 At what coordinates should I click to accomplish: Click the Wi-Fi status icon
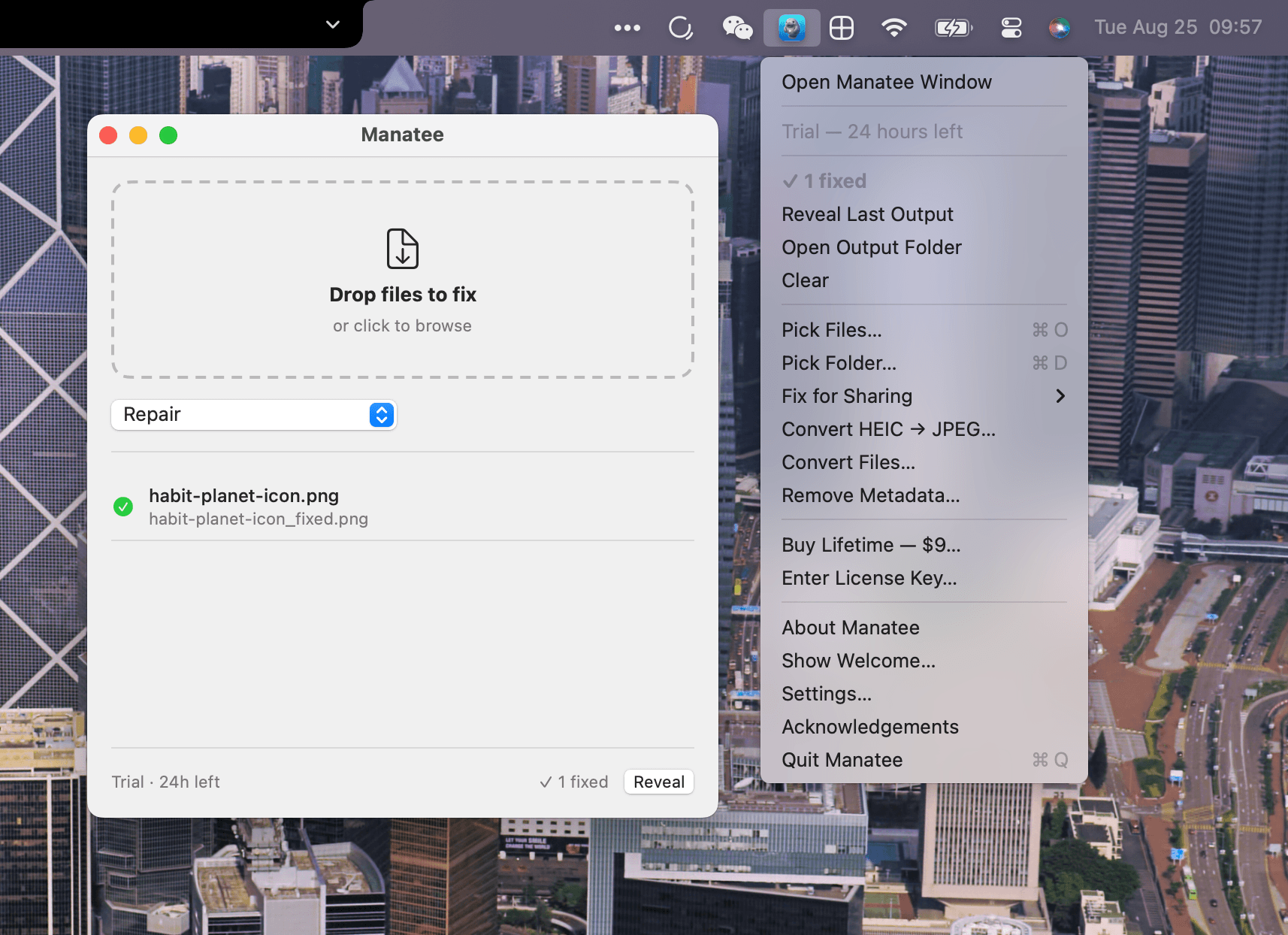(893, 28)
